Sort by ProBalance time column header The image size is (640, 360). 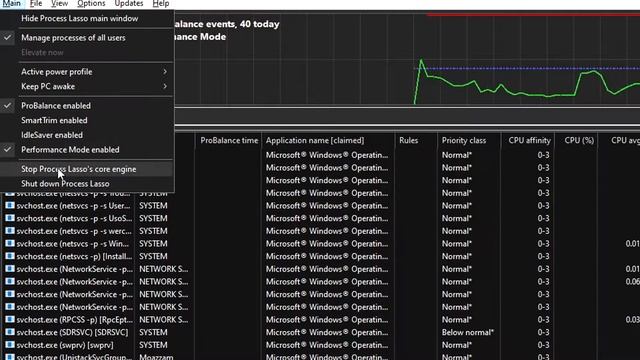229,140
